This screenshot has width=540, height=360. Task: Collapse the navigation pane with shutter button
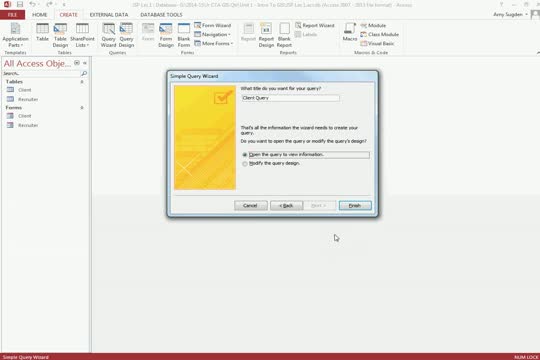click(x=85, y=63)
